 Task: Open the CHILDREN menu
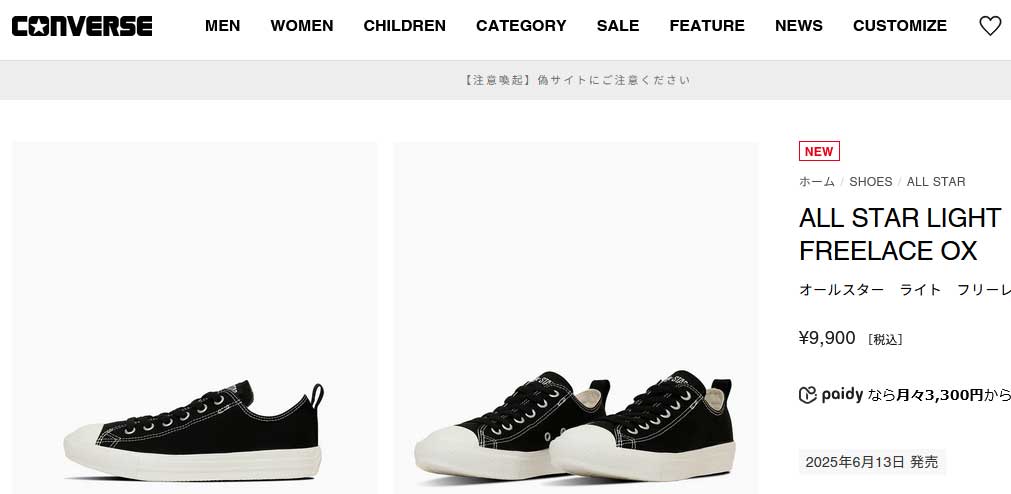click(x=404, y=26)
